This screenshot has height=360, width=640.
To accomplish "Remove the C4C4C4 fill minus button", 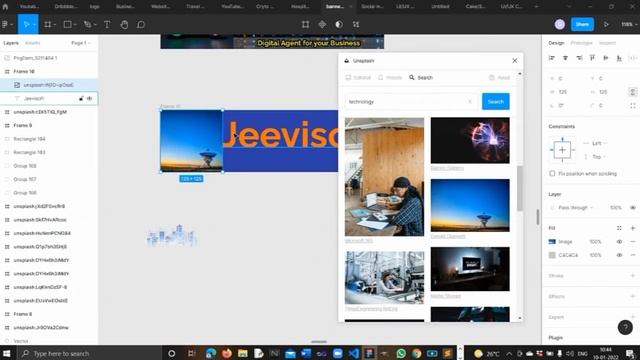I will pos(633,255).
